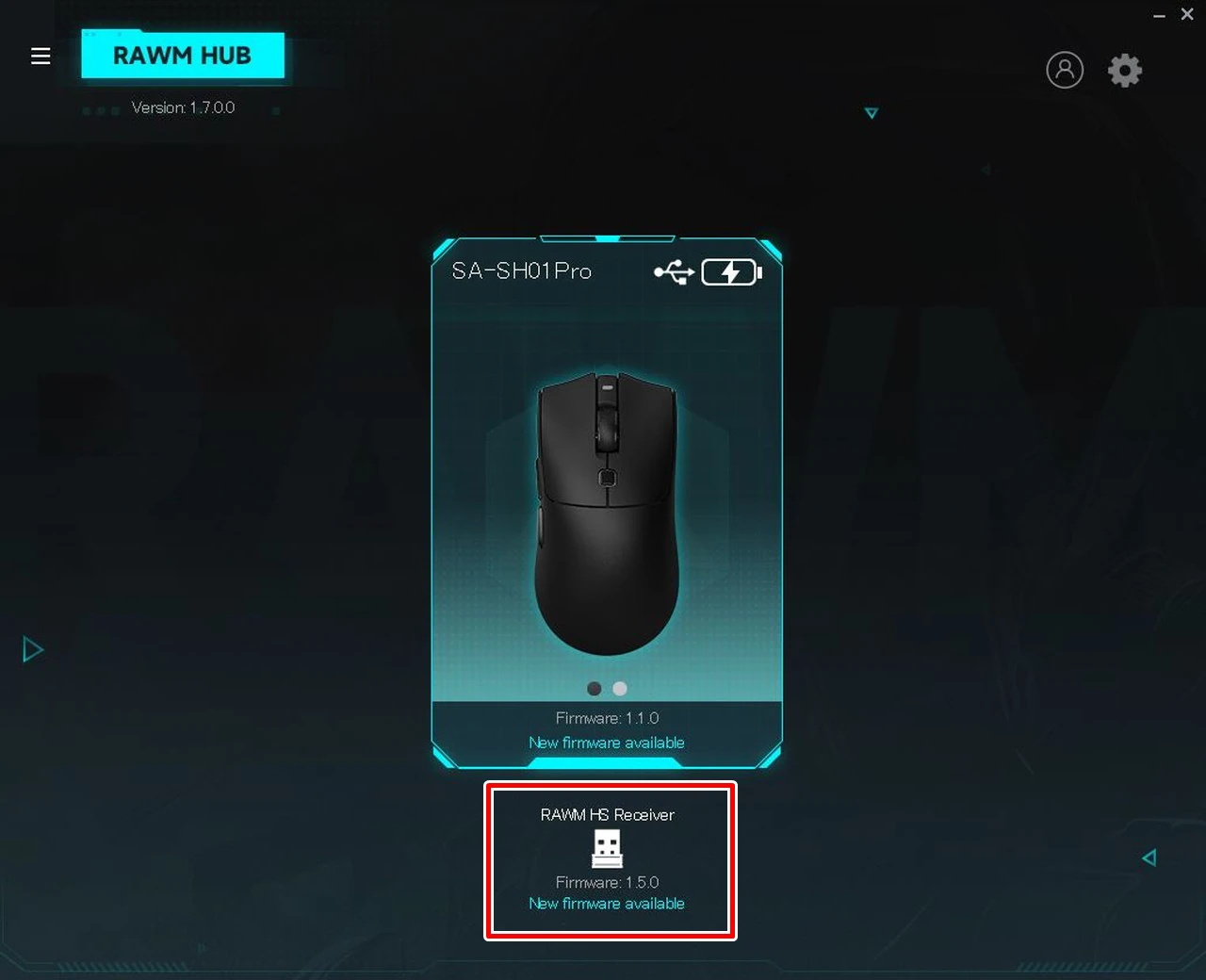Click the left side play triangle arrow

[x=33, y=649]
